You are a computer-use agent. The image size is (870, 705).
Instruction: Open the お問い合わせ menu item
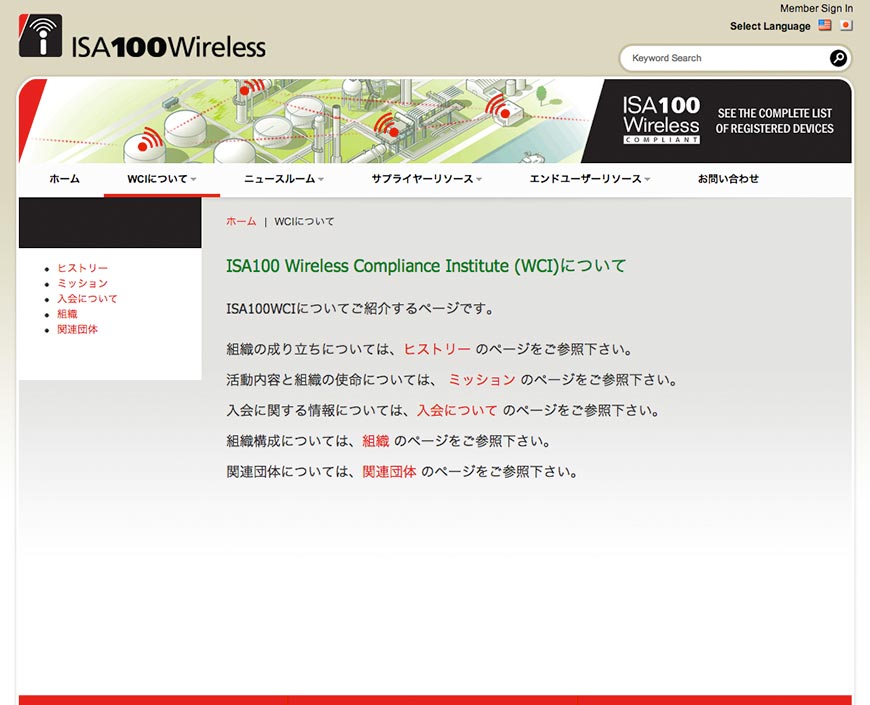(728, 179)
